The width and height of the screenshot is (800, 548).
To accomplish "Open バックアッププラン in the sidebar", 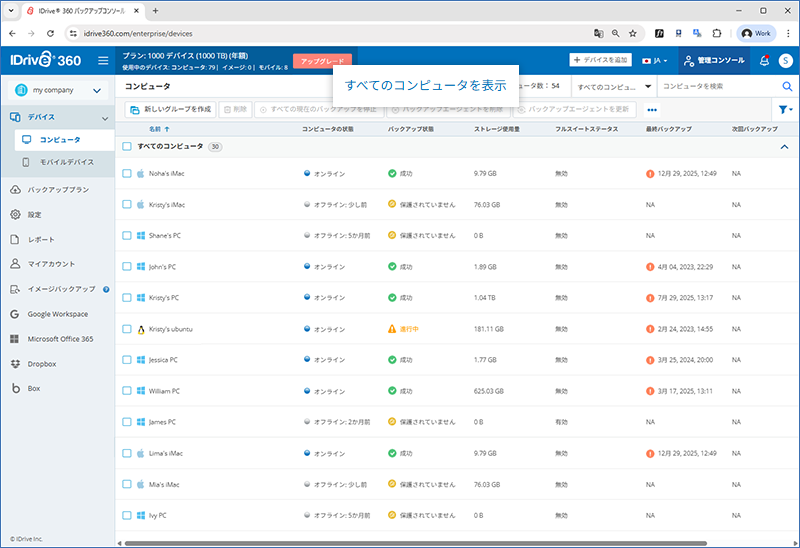I will point(58,189).
